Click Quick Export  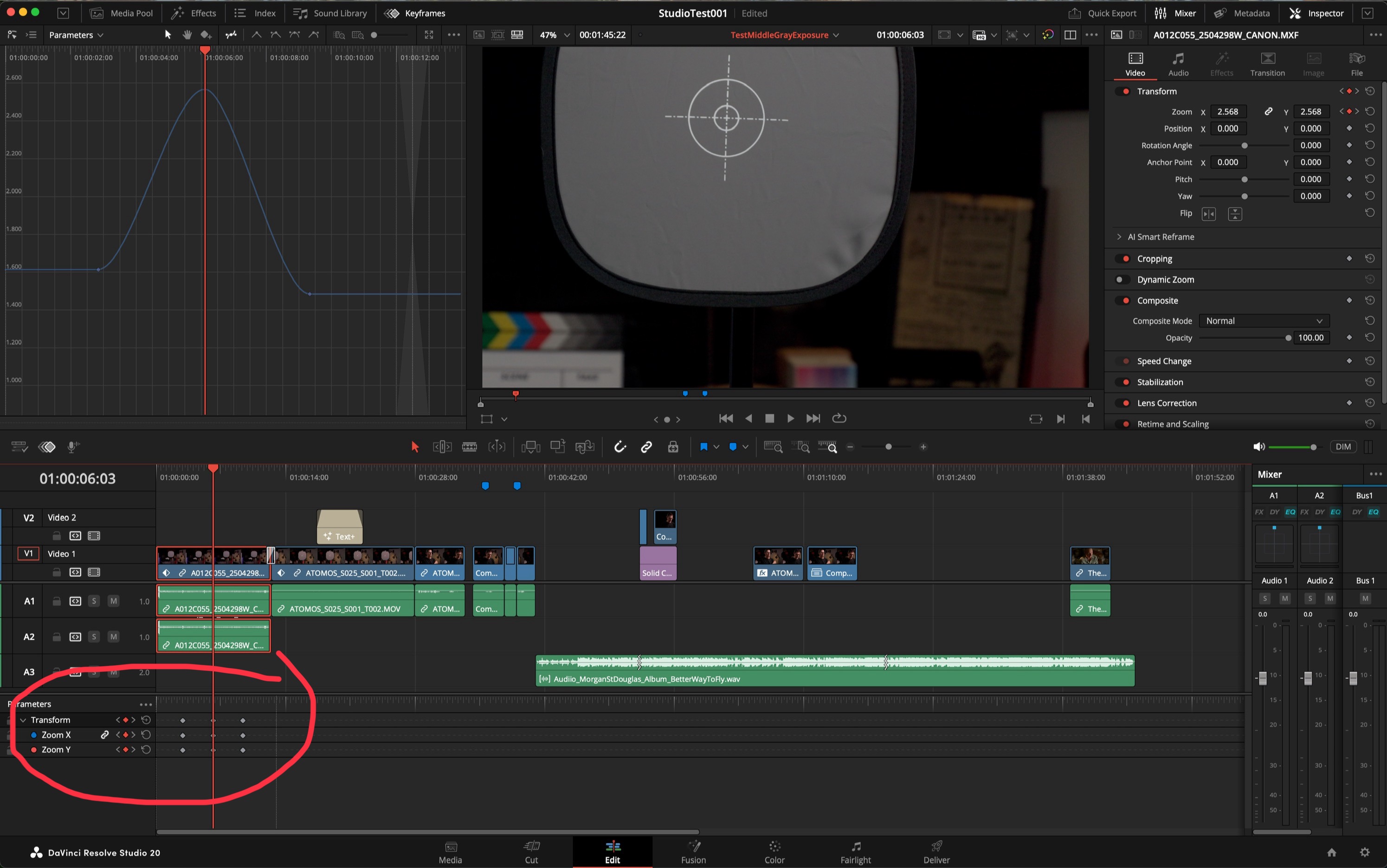coord(1102,13)
